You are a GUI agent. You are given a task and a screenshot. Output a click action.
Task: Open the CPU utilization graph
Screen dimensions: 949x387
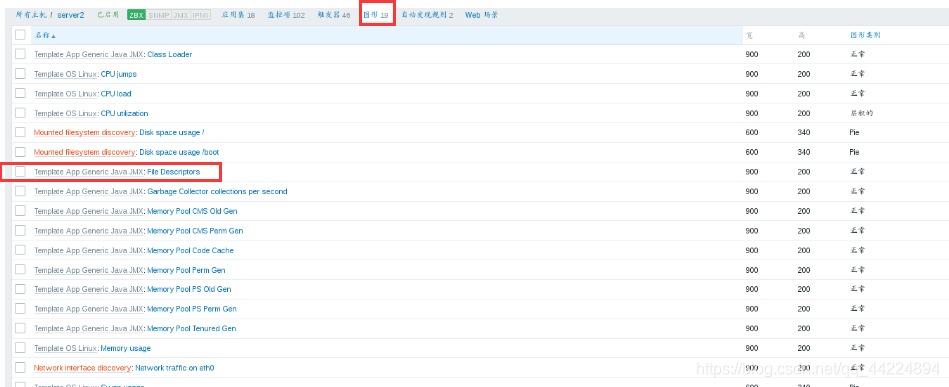click(x=124, y=113)
